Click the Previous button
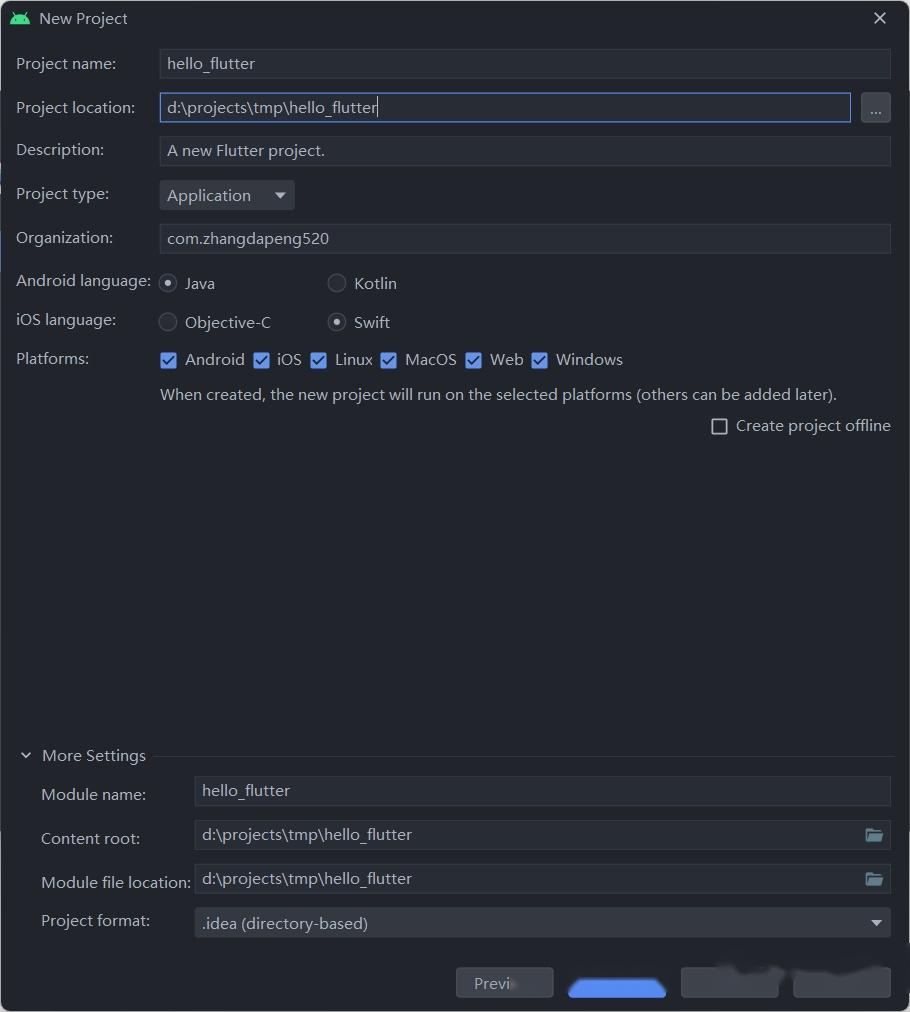 pyautogui.click(x=505, y=983)
